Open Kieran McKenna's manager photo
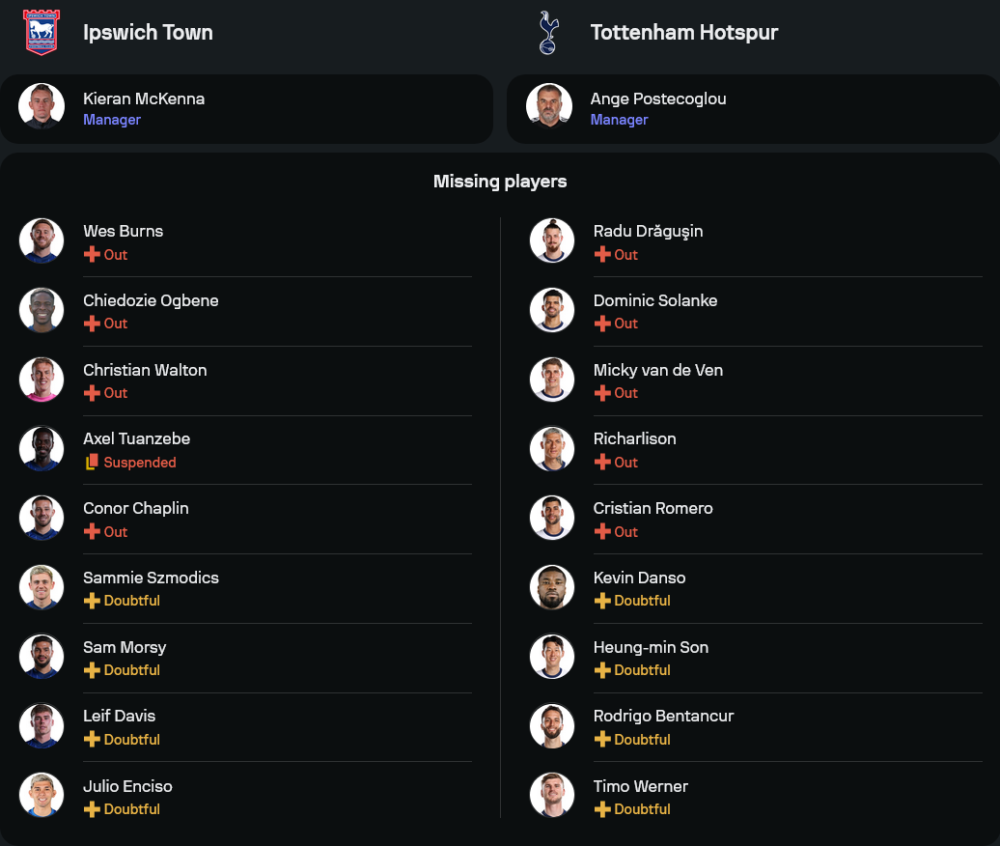This screenshot has width=1000, height=846. point(41,107)
